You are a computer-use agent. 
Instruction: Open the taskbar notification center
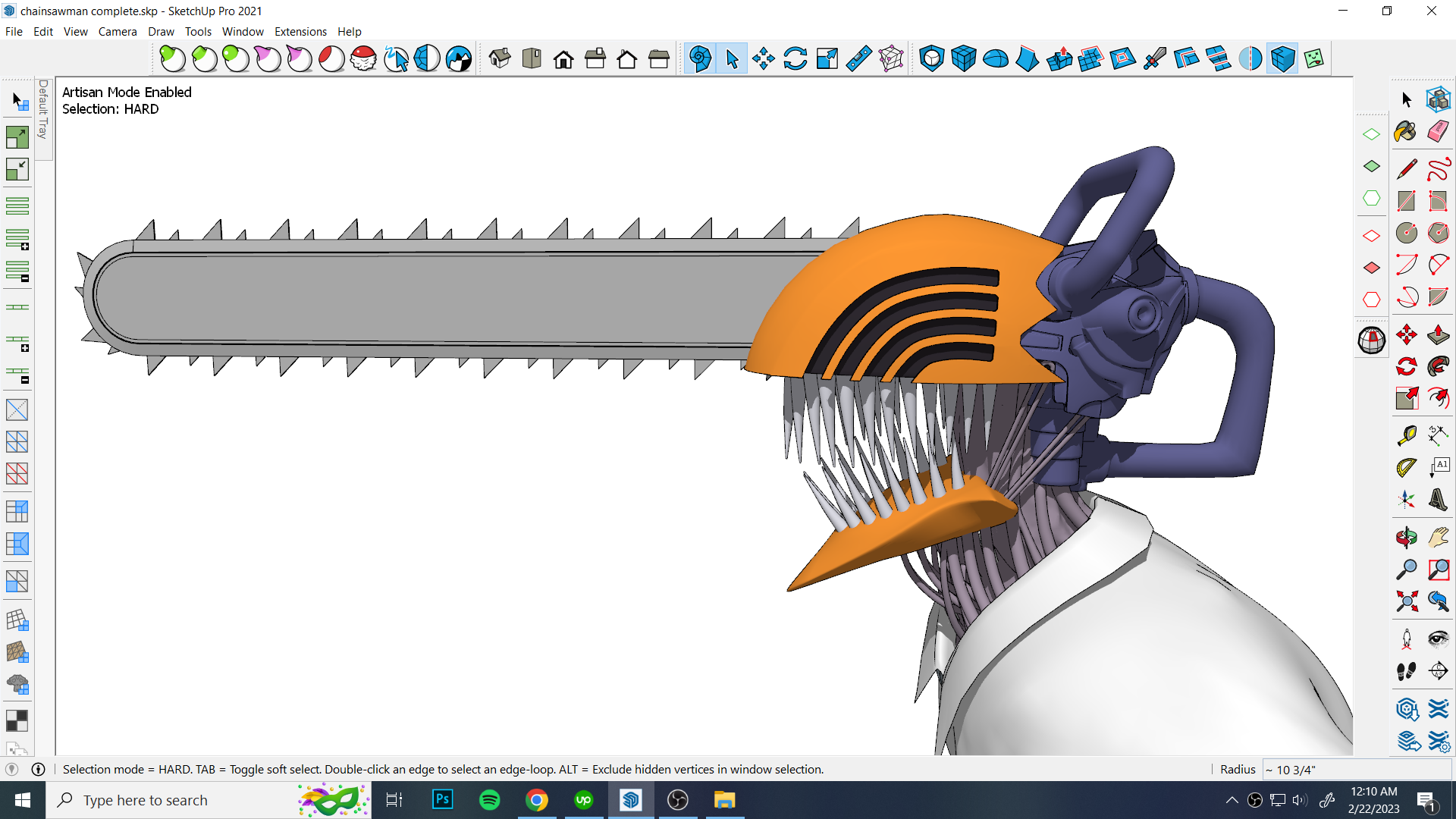1426,800
